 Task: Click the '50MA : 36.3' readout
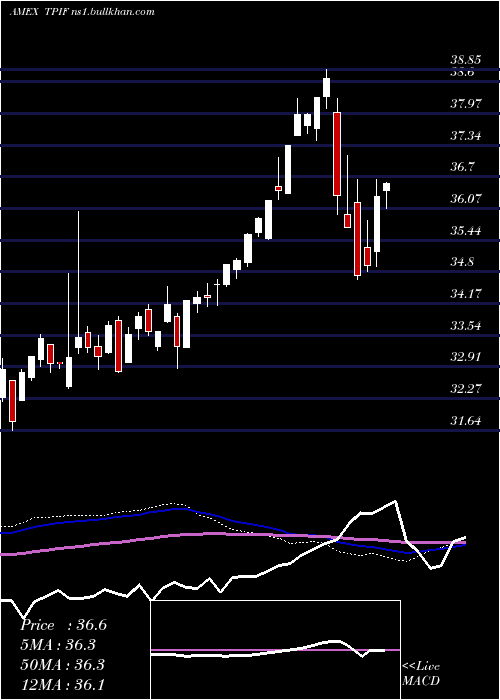(62, 664)
